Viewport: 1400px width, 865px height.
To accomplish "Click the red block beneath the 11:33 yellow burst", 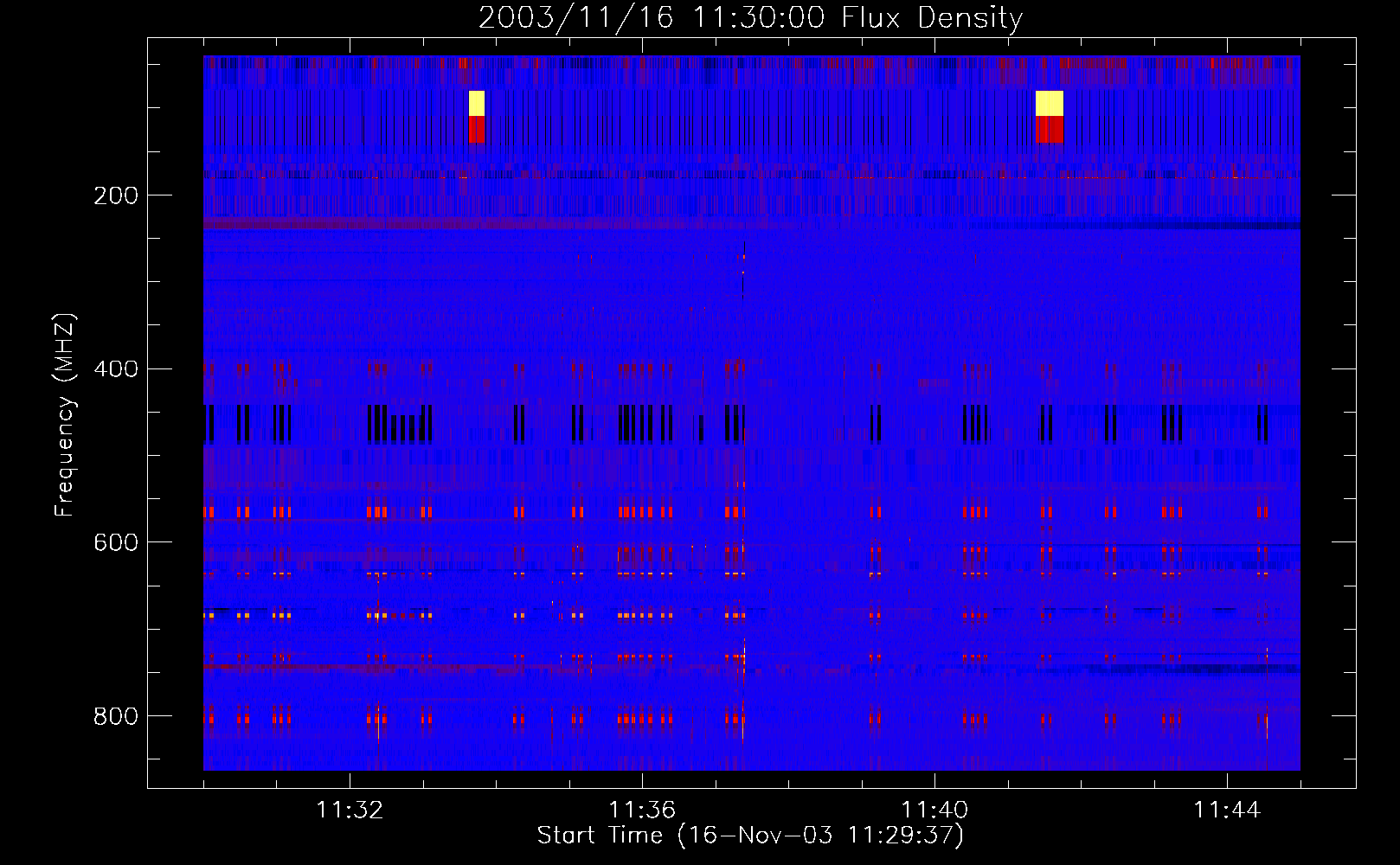I will [x=477, y=129].
